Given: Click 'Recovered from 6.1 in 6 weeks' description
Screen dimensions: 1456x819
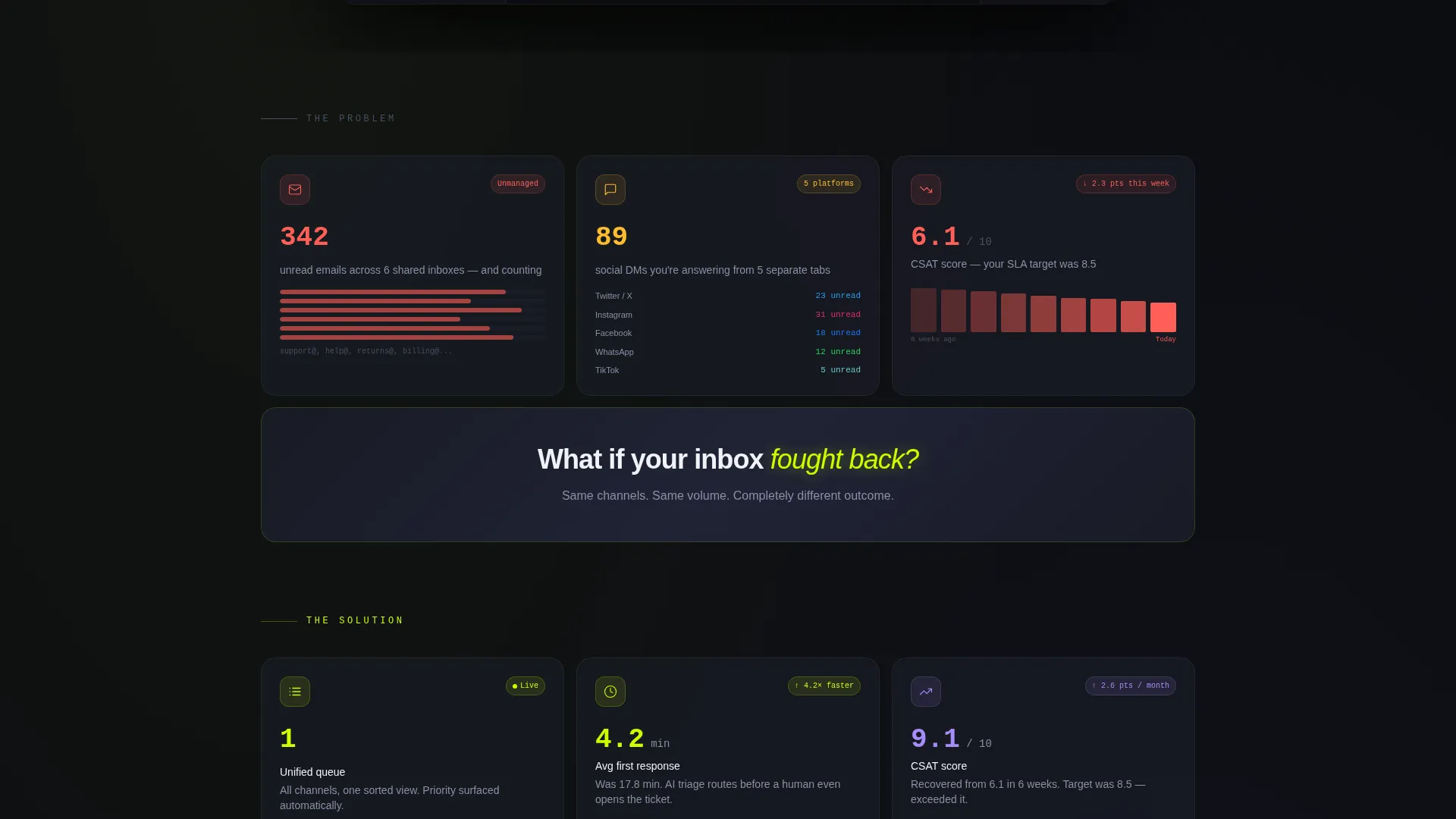Looking at the screenshot, I should (x=1028, y=792).
